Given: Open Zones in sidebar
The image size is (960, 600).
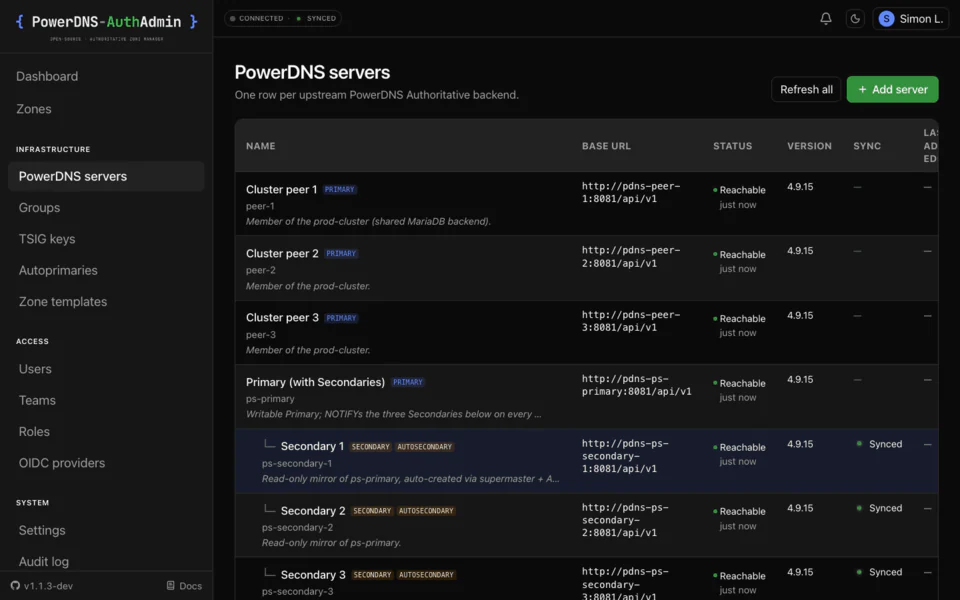Looking at the screenshot, I should coord(34,109).
